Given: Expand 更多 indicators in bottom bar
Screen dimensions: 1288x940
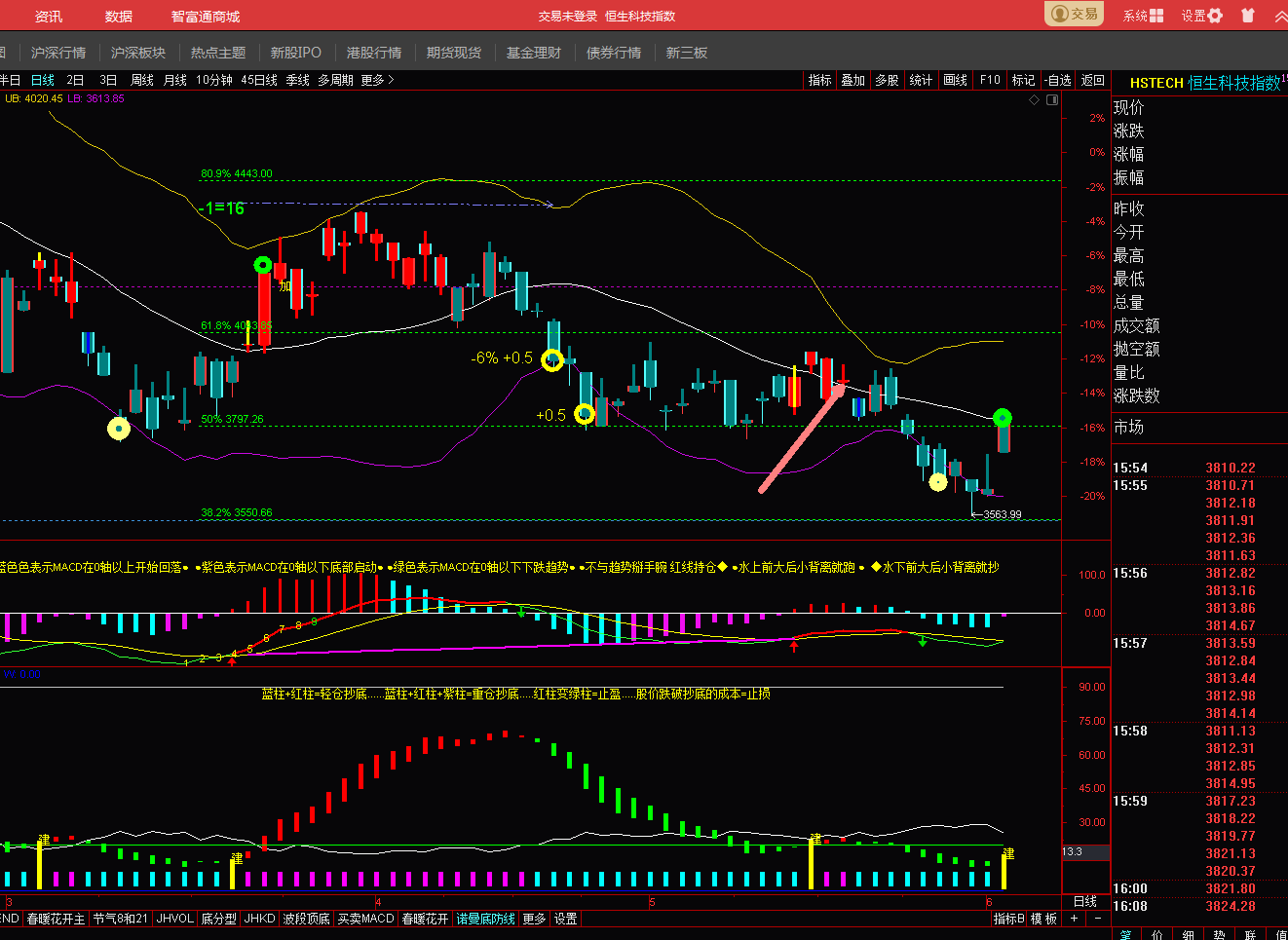Looking at the screenshot, I should click(x=534, y=919).
